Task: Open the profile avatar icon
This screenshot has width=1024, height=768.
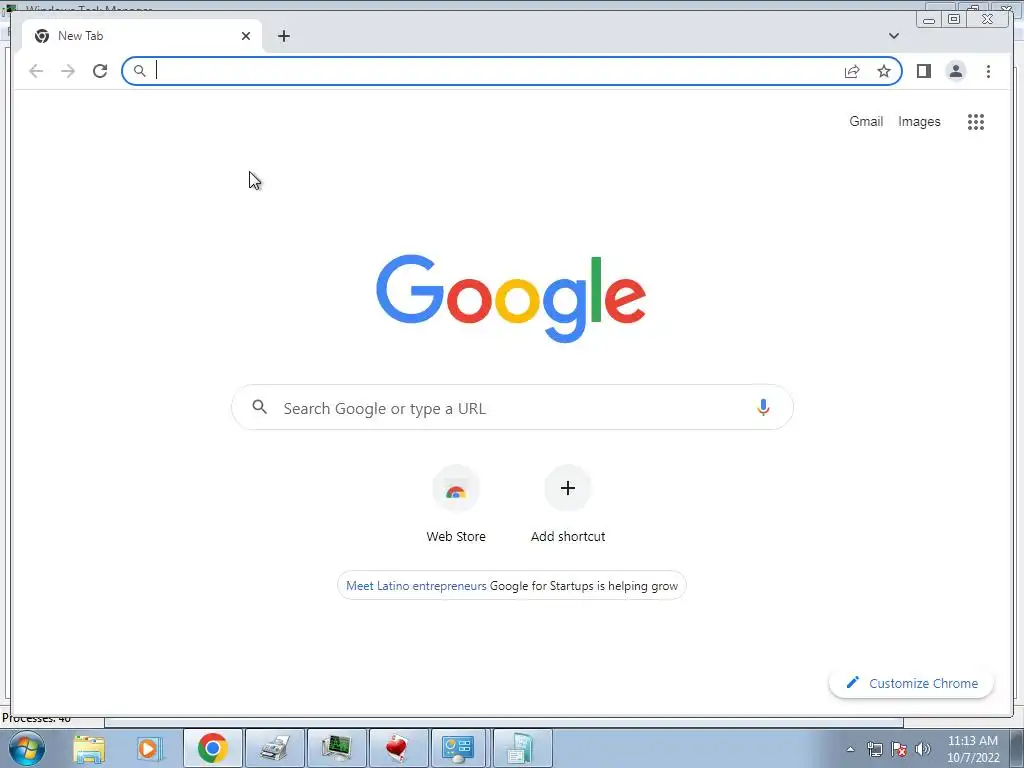Action: (x=955, y=71)
